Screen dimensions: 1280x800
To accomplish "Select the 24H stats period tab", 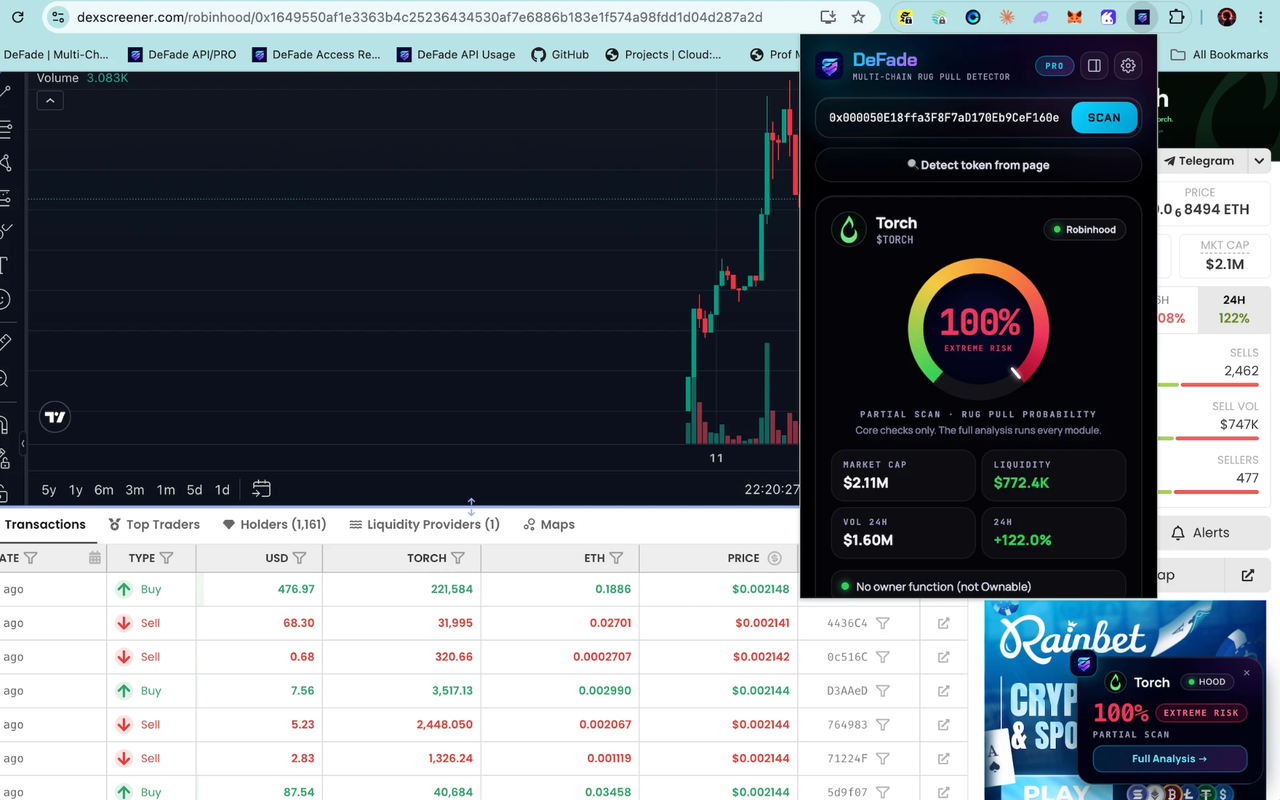I will click(x=1234, y=308).
